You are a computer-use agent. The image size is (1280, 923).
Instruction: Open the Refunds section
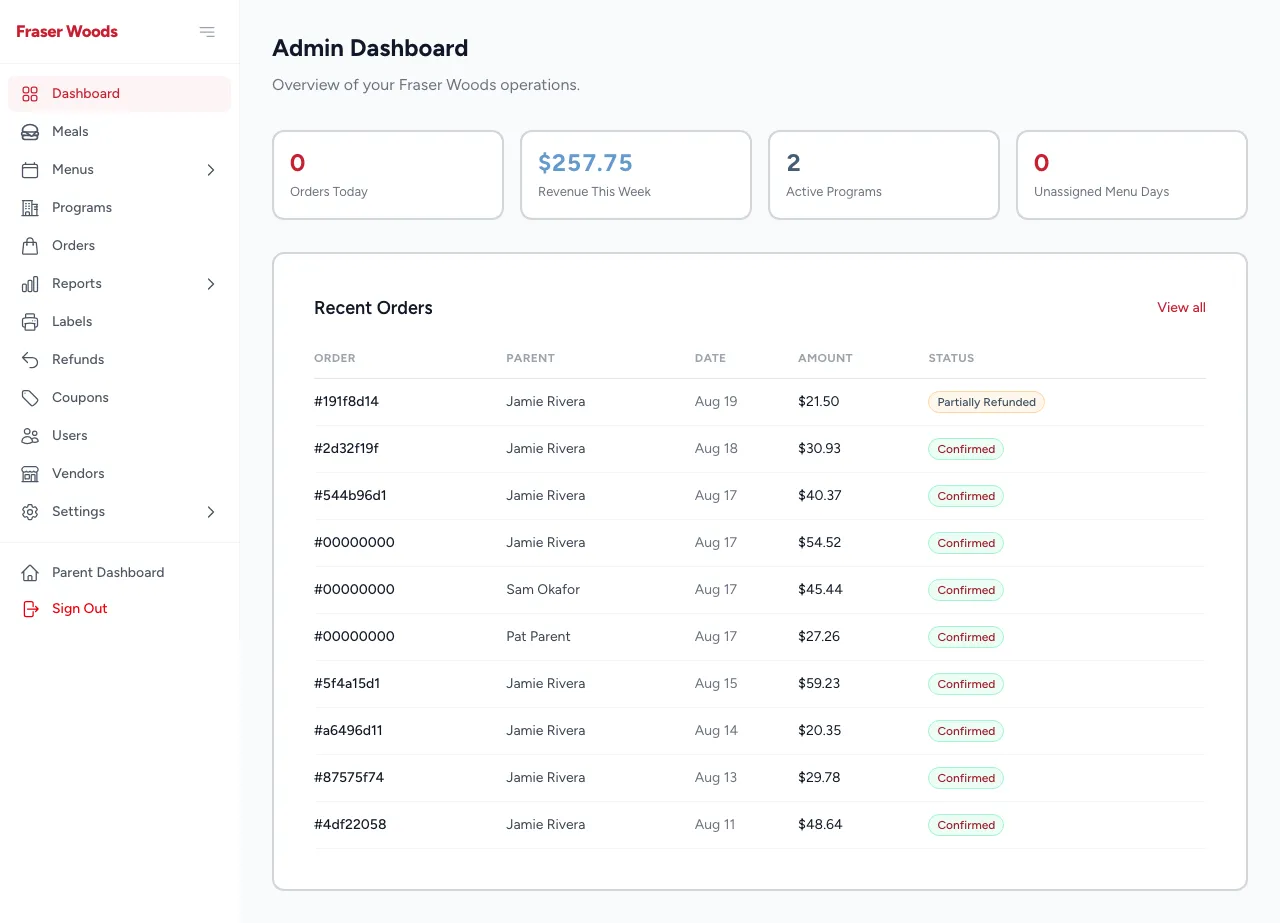(x=119, y=360)
